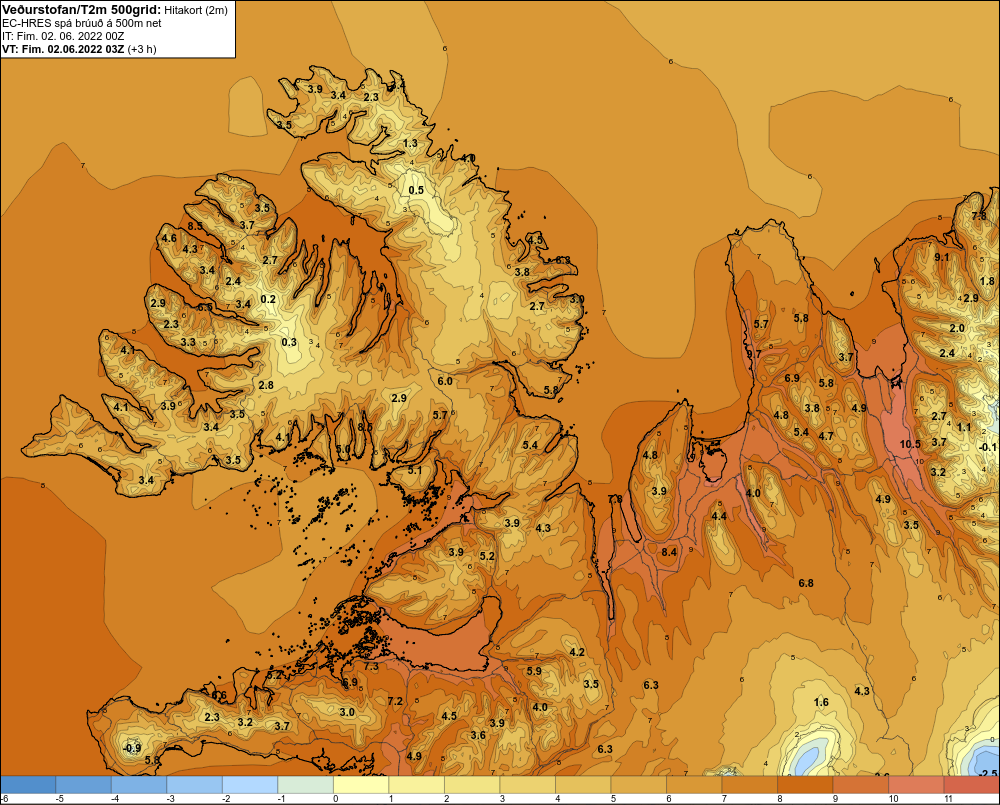The image size is (1000, 805).
Task: Select the 1.6 temperature reading
Action: (x=821, y=702)
